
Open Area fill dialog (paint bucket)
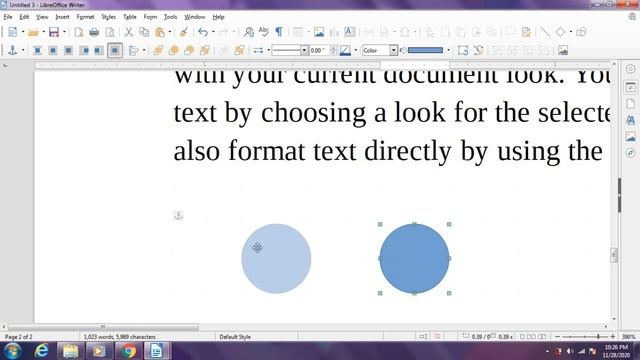(403, 50)
